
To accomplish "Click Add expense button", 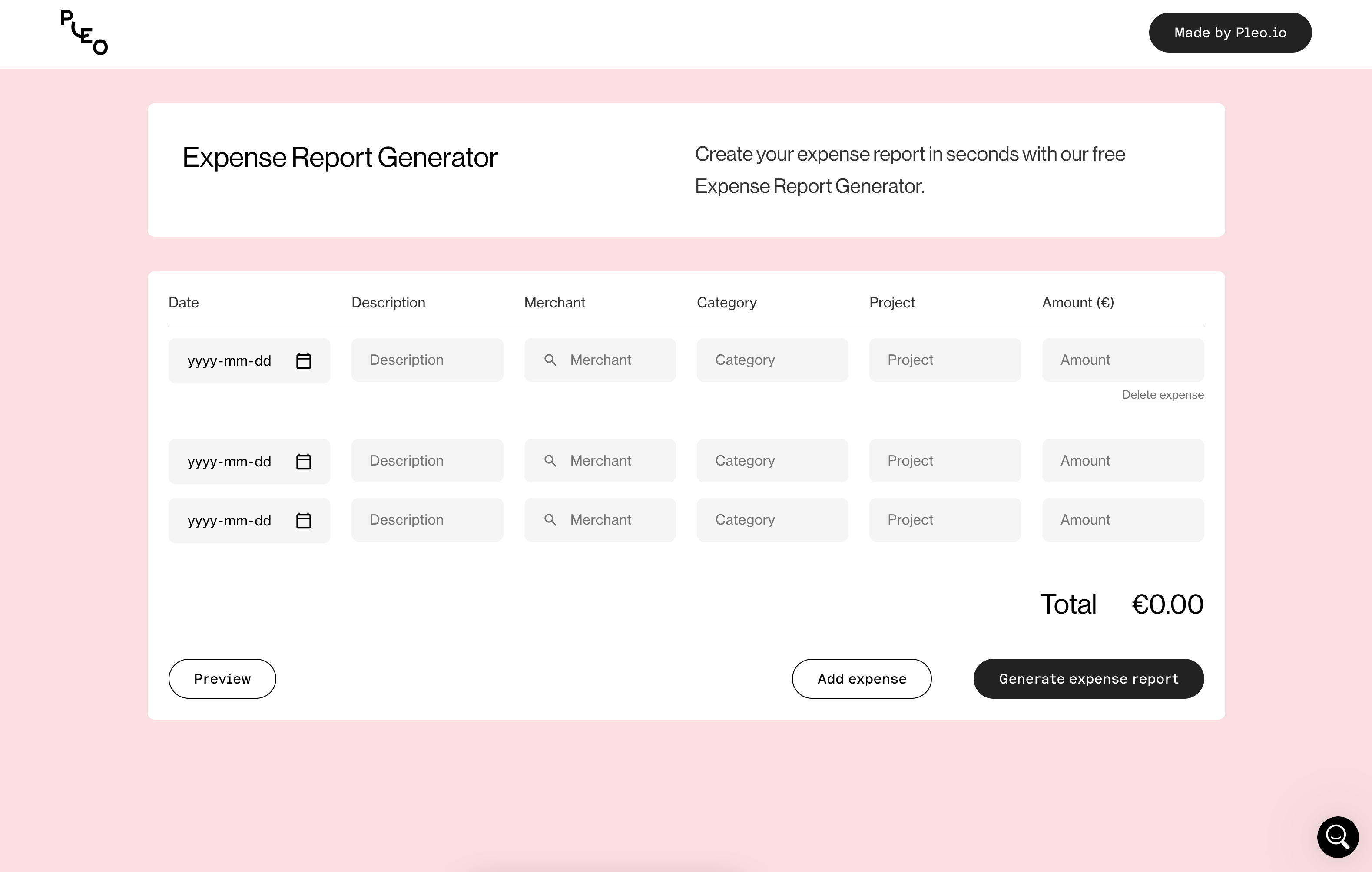I will pyautogui.click(x=862, y=679).
